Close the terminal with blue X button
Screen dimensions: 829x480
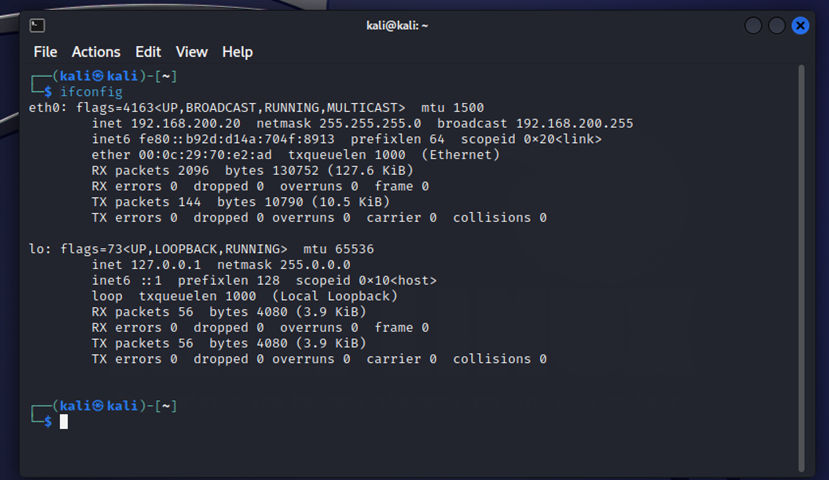click(800, 25)
